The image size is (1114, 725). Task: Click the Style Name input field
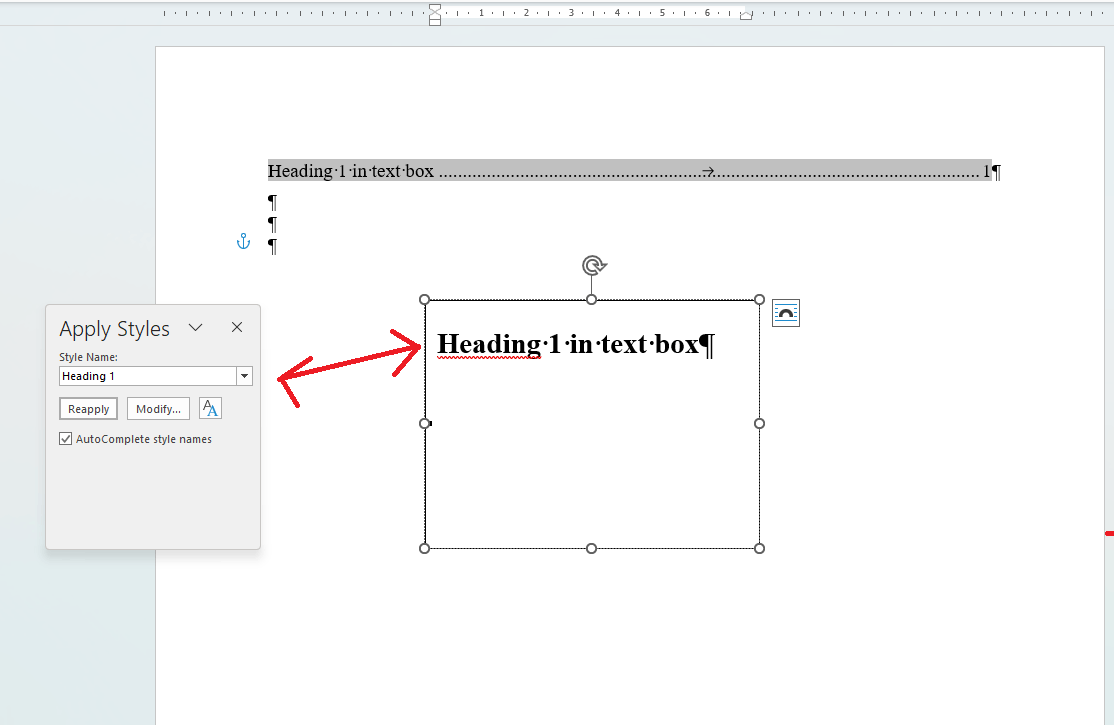tap(148, 376)
